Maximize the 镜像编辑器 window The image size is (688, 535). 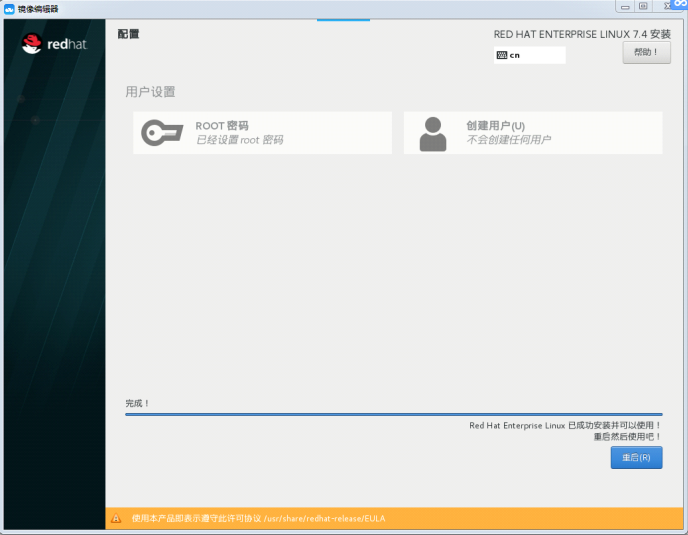pos(643,6)
